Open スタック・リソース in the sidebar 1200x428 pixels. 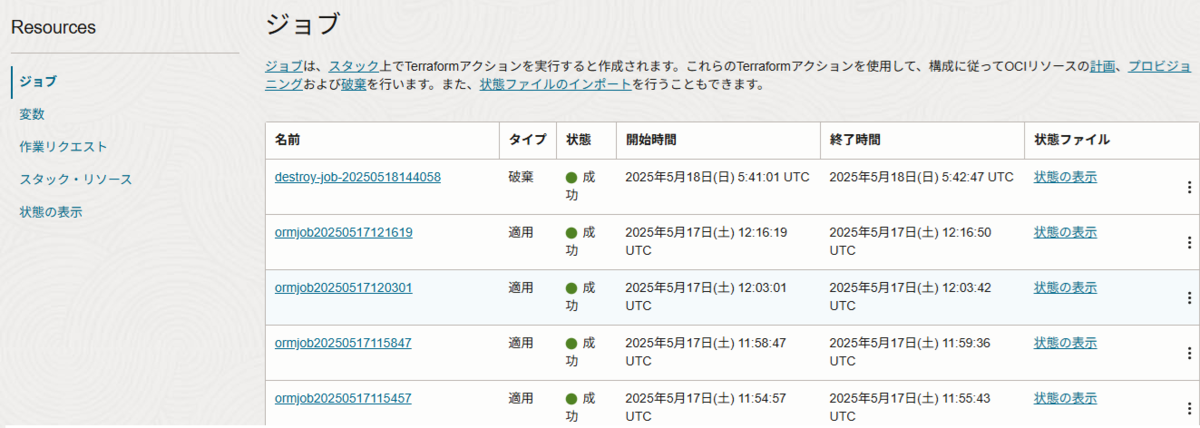click(76, 179)
